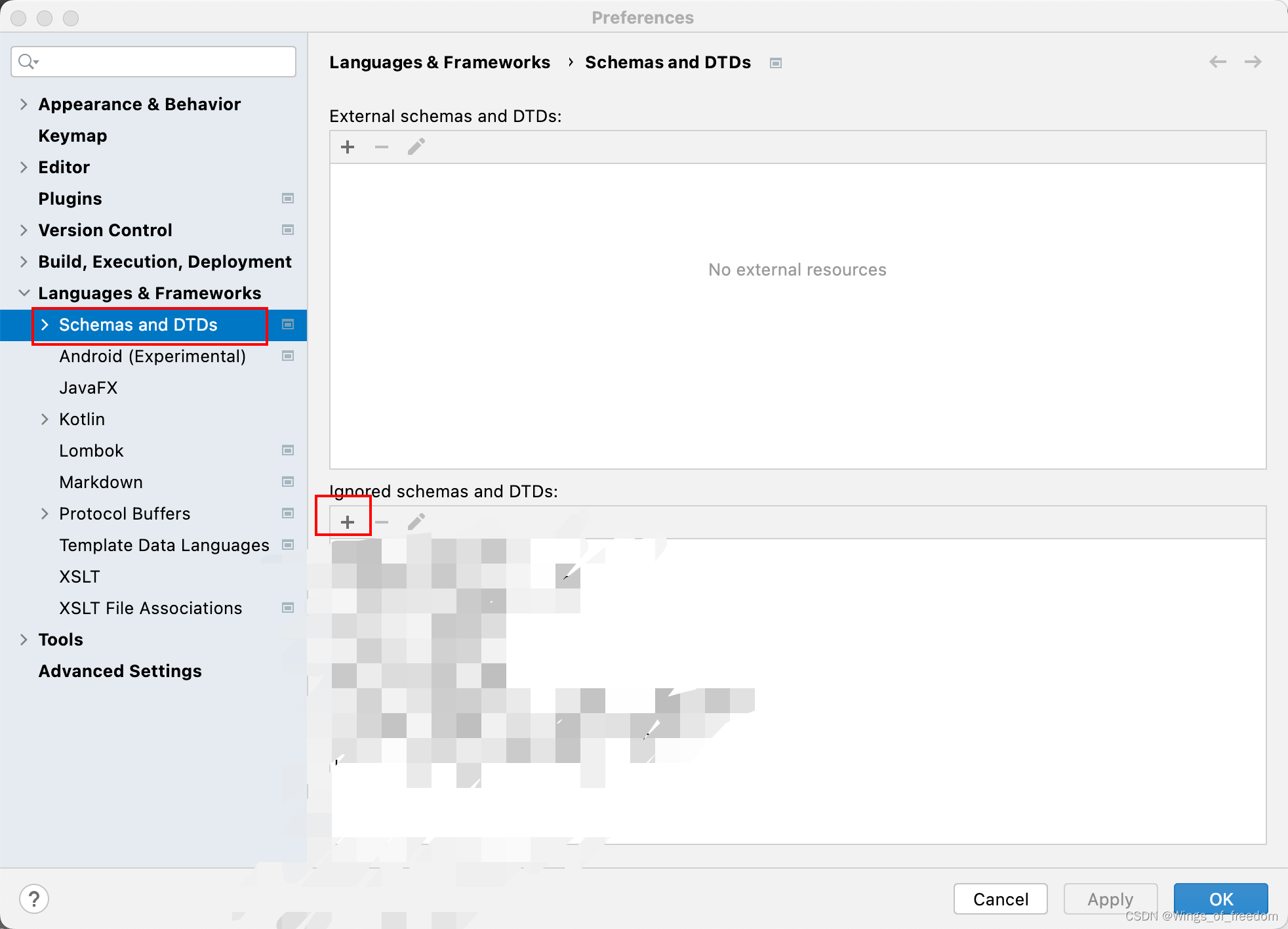Image resolution: width=1288 pixels, height=929 pixels.
Task: Edit external schema entry via pencil icon
Action: (416, 146)
